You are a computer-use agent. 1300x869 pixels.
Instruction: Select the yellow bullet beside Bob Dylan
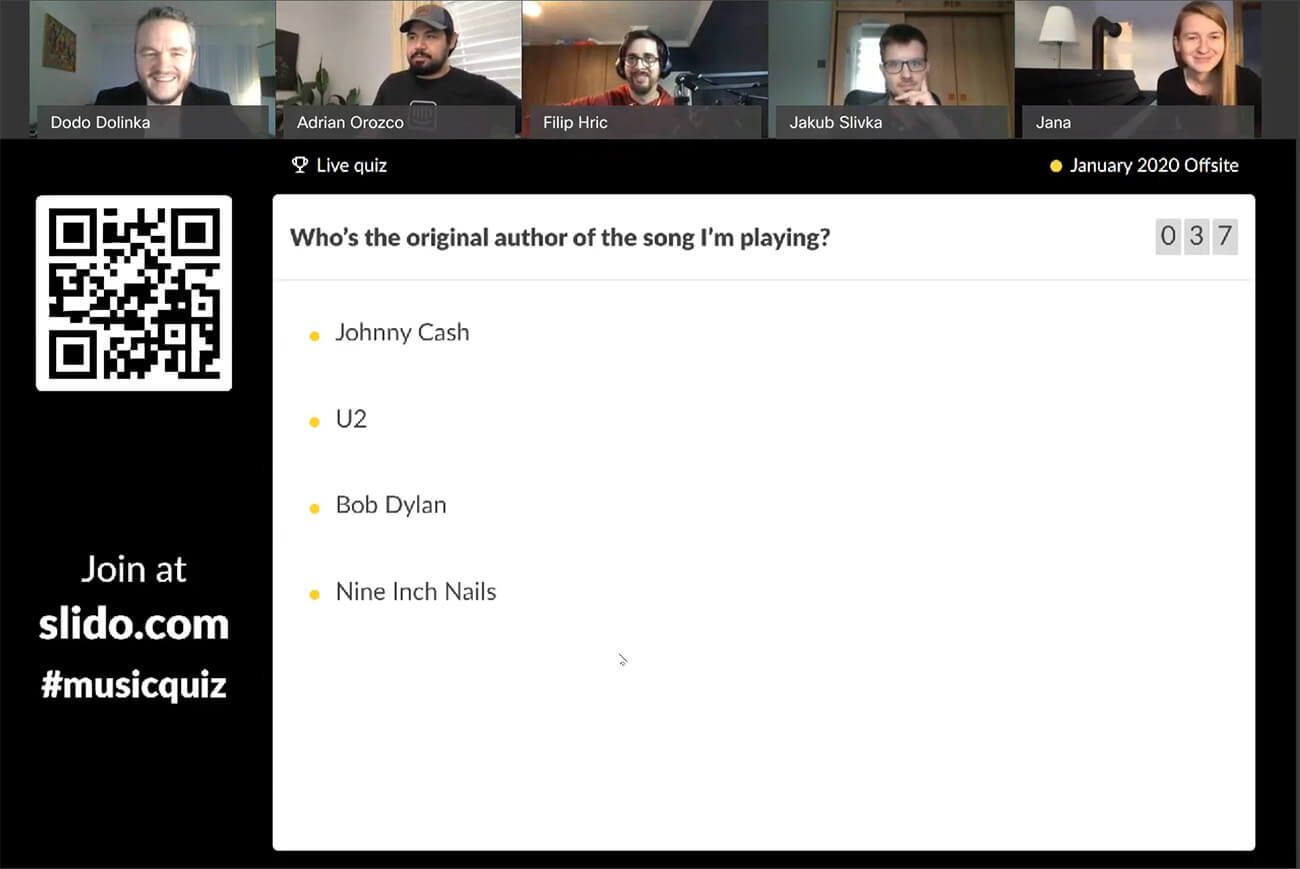pos(314,508)
